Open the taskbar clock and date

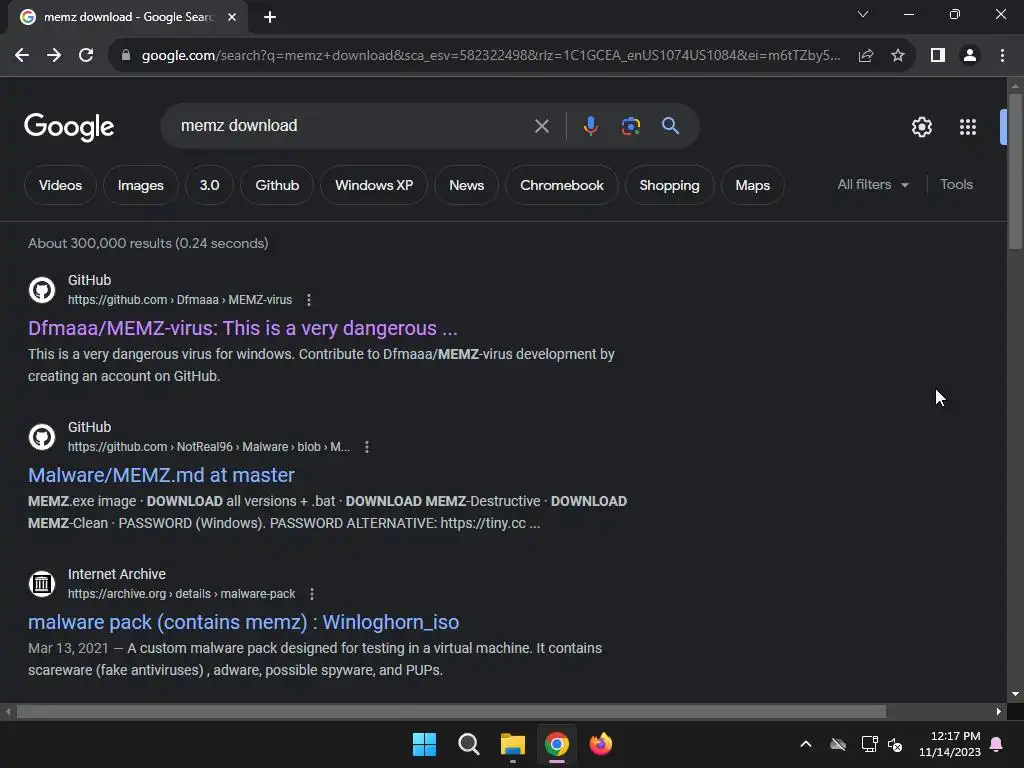click(950, 744)
